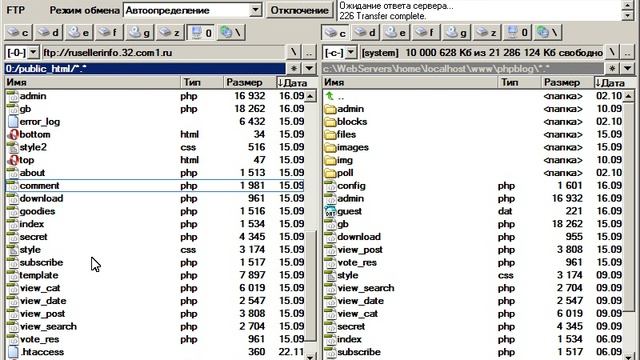The height and width of the screenshot is (360, 640).
Task: Open right panel directory history dropdown
Action: 628,69
